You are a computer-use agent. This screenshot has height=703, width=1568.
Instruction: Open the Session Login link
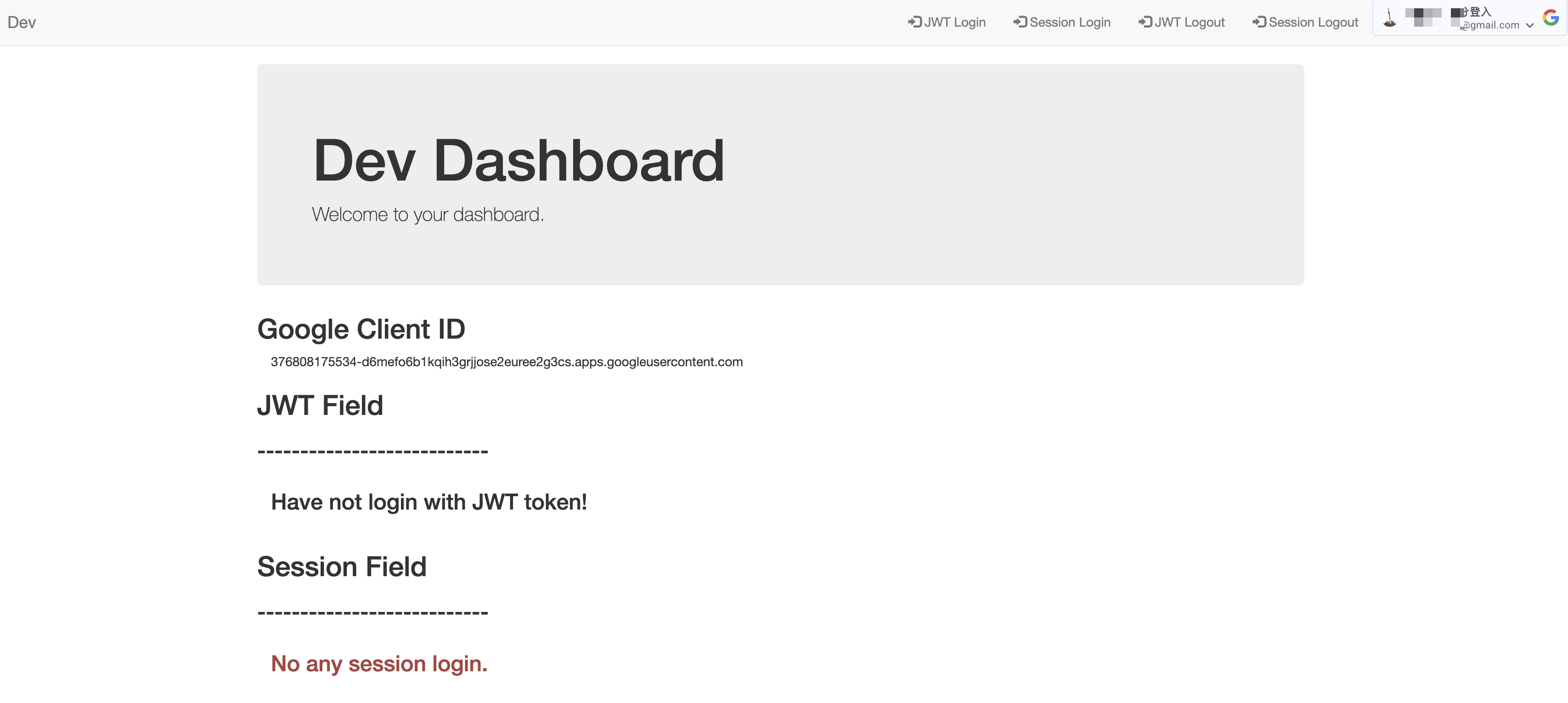coord(1062,22)
